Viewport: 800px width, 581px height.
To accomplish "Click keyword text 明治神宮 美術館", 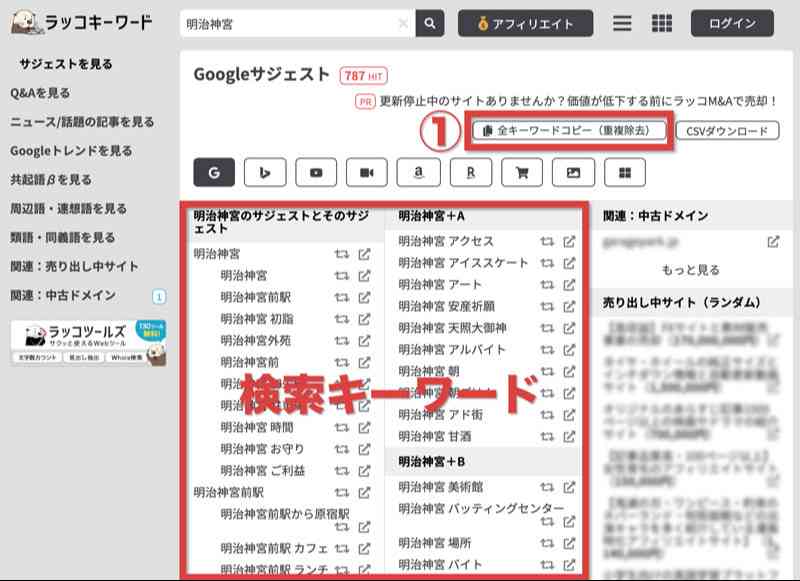I will point(441,487).
